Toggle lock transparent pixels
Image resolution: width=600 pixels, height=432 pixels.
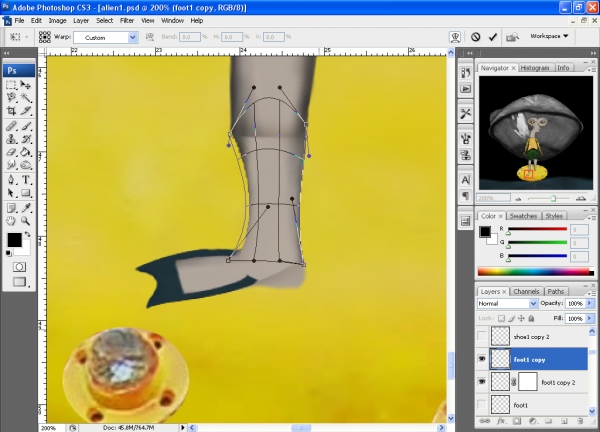(501, 318)
